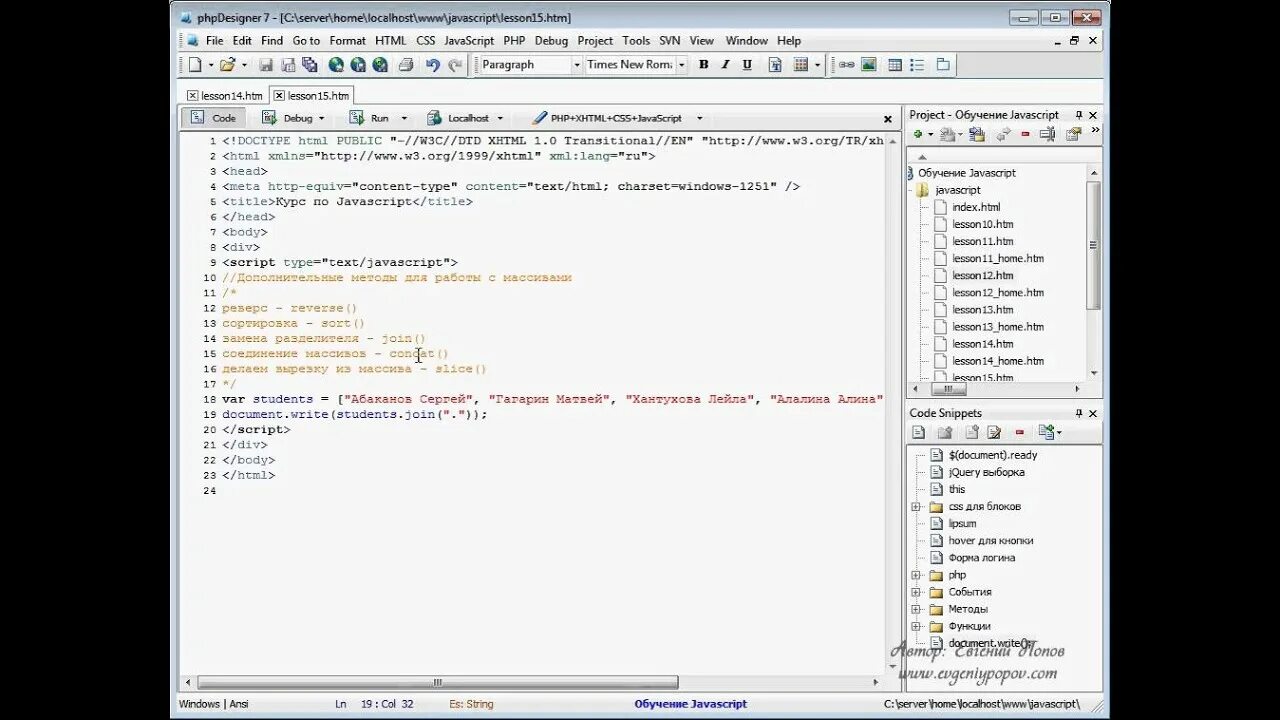Screen dimensions: 1280x720
Task: Open dropdown arrow next to New file
Action: (211, 66)
